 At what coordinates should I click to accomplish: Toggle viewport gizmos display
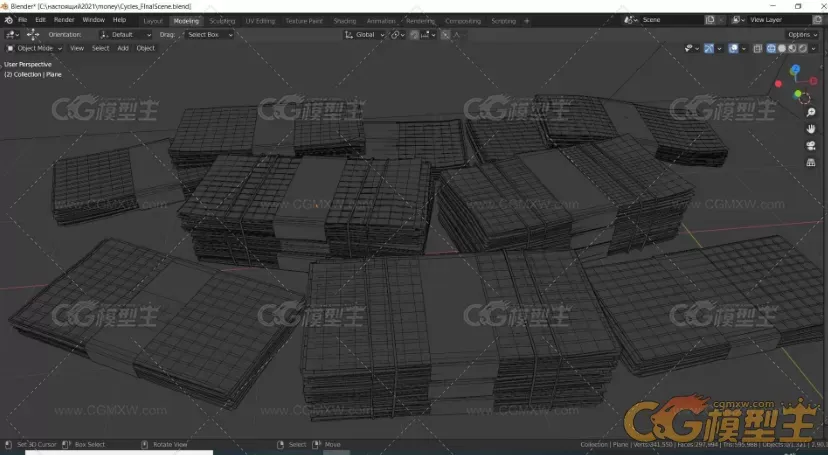coord(709,48)
